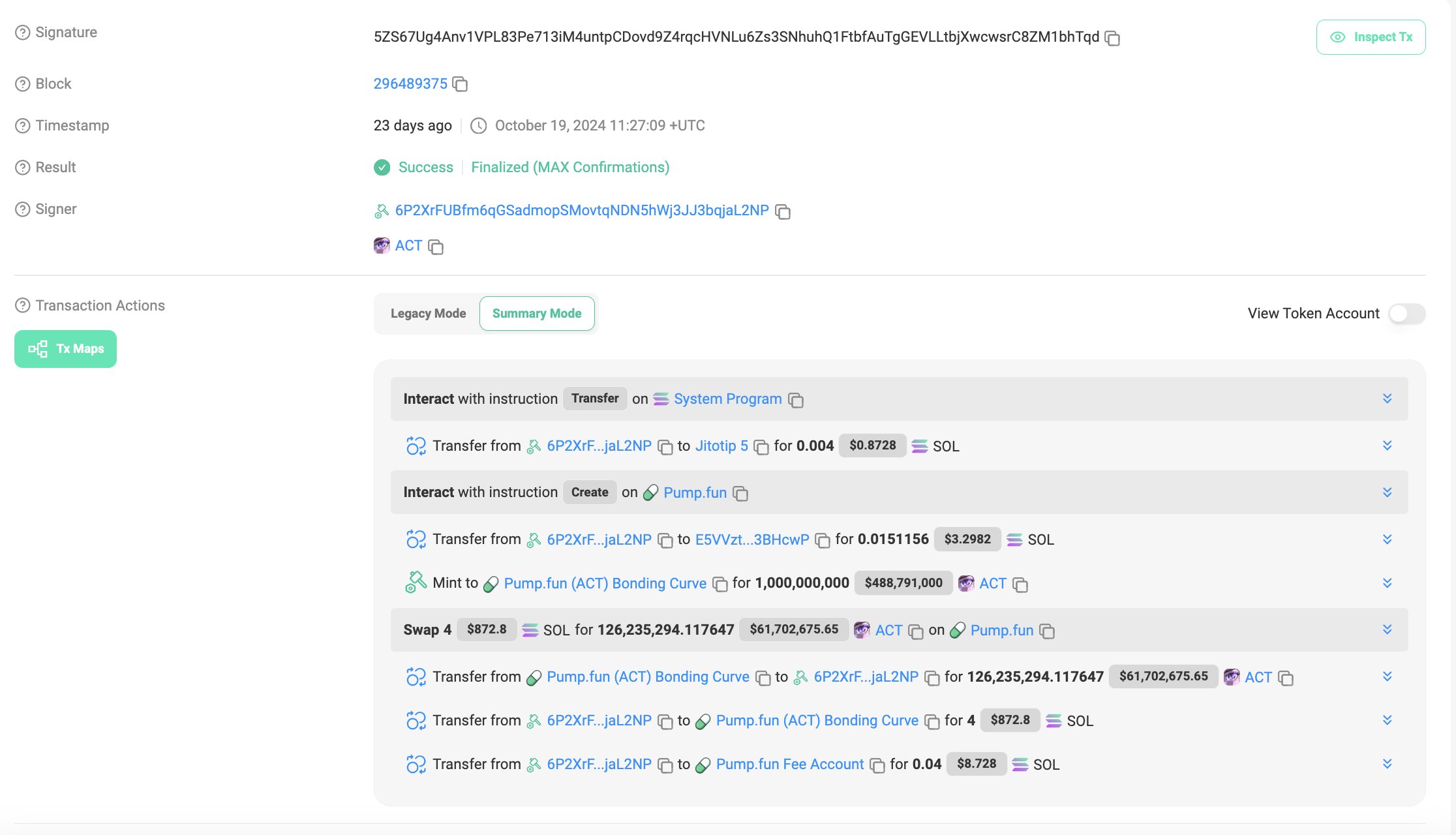The height and width of the screenshot is (835, 1456).
Task: Open the Jitotip 5 account link
Action: (x=721, y=446)
